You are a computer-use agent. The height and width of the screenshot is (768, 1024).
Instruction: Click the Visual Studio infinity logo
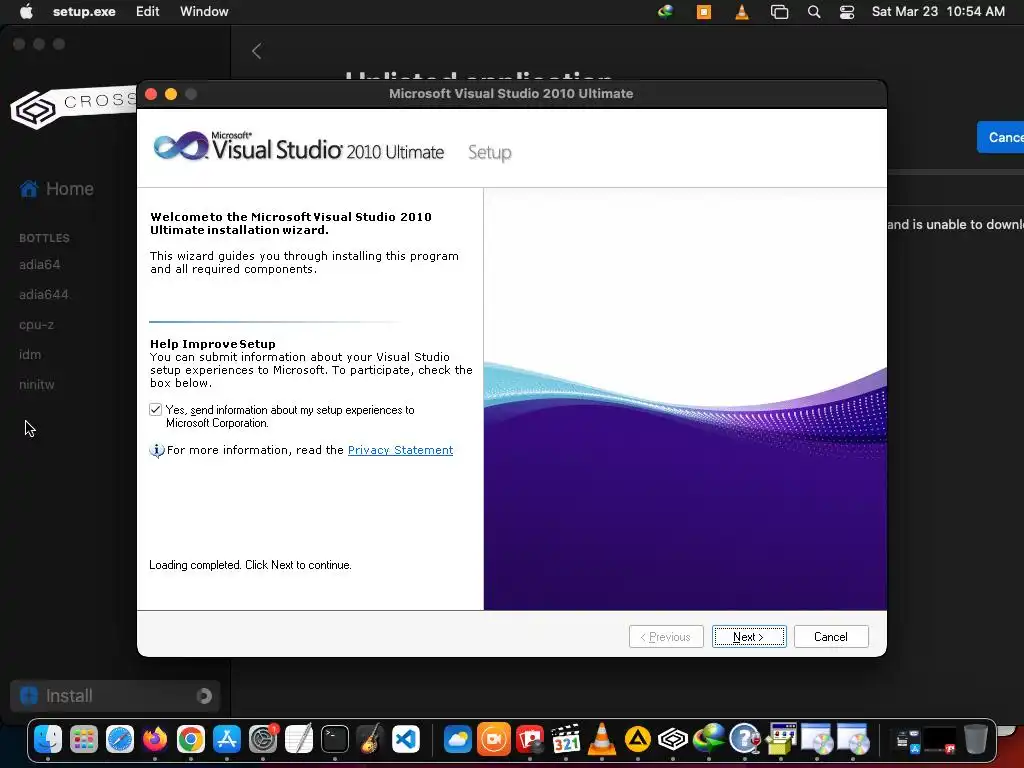[x=181, y=146]
